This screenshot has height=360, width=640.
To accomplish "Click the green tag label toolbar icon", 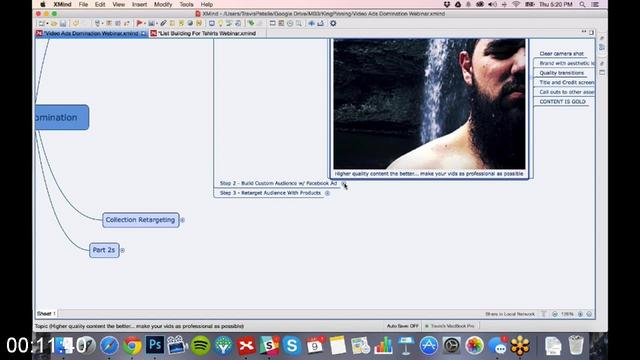I will click(x=251, y=24).
